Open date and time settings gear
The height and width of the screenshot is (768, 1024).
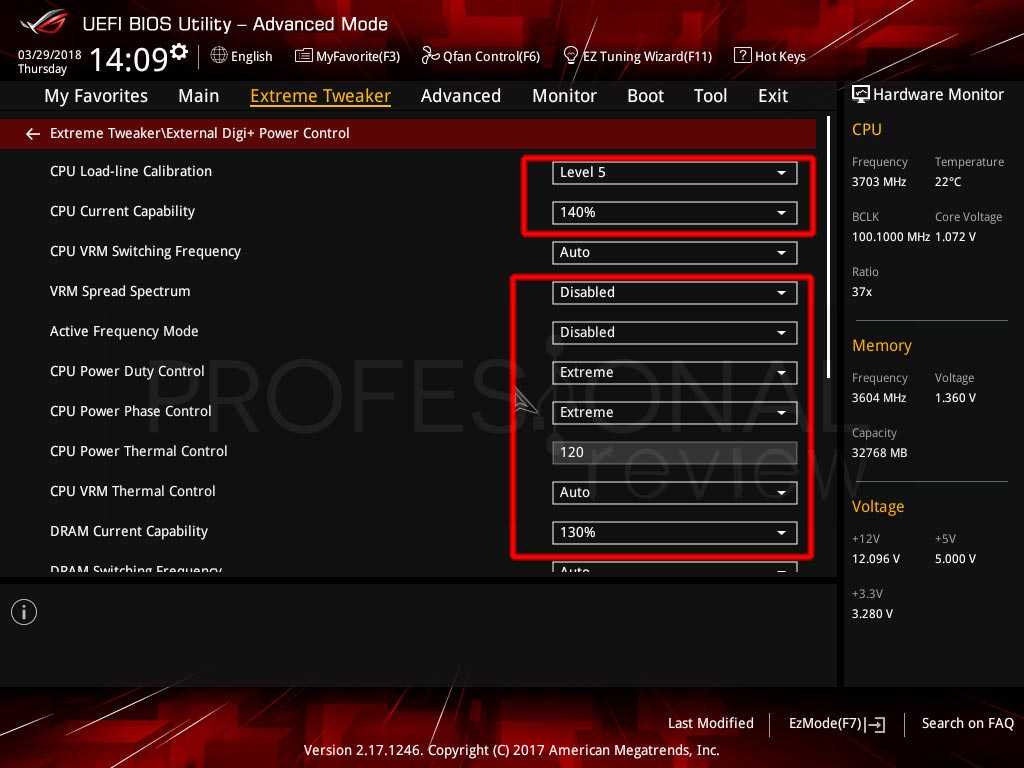tap(178, 51)
